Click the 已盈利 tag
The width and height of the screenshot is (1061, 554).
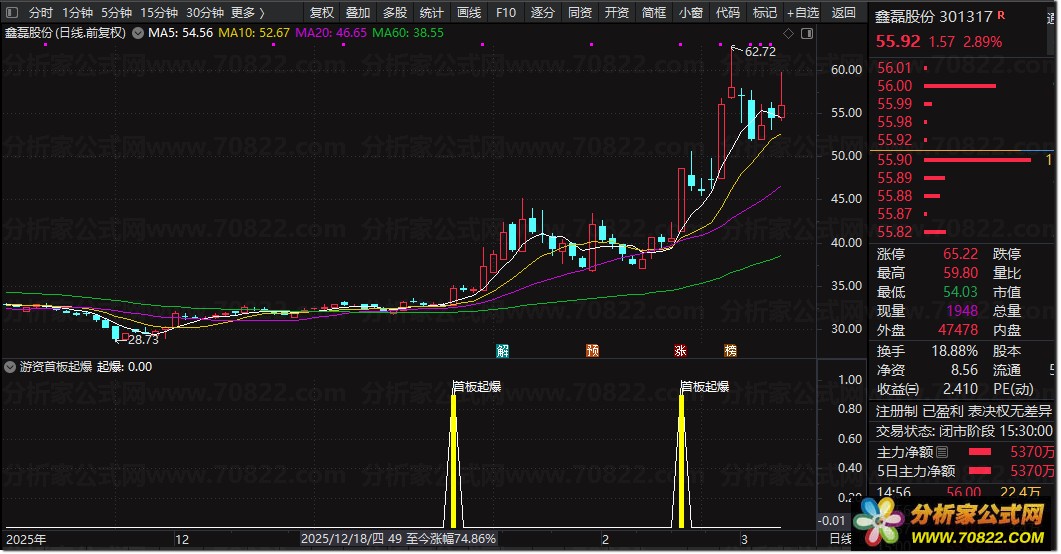pos(943,411)
